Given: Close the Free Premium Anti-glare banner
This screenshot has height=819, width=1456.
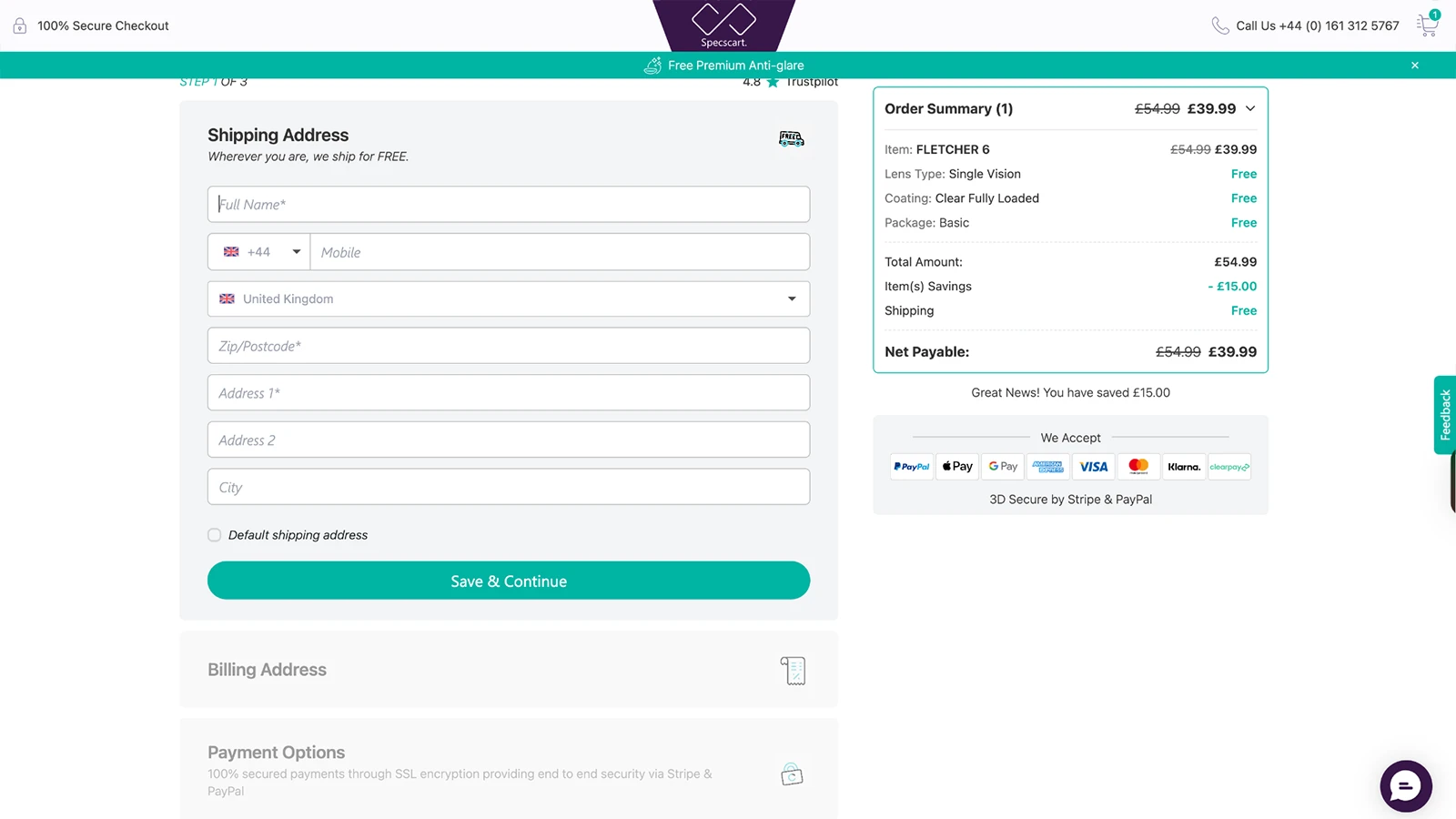Looking at the screenshot, I should (1415, 66).
